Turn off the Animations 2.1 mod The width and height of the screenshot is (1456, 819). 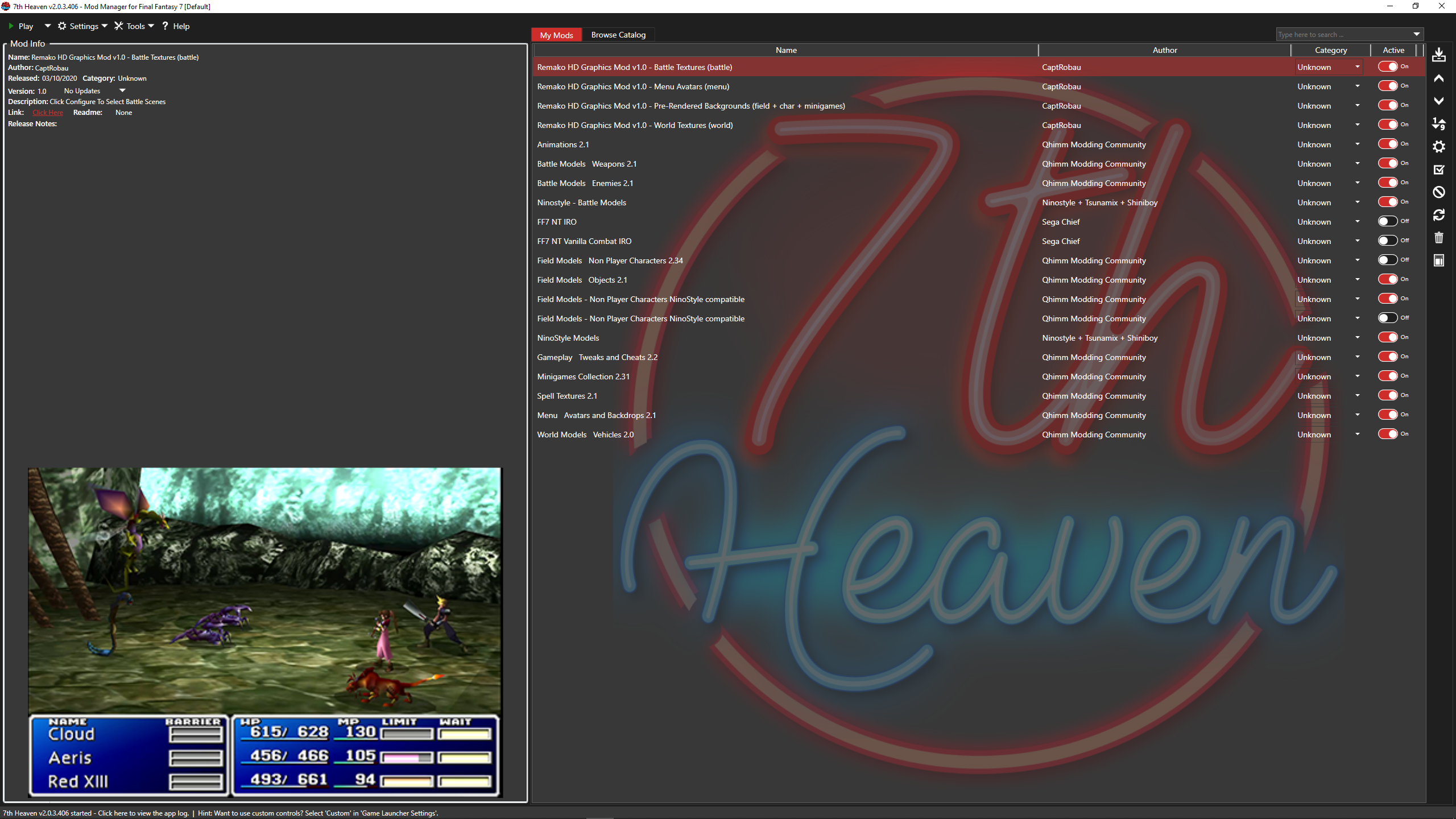coord(1388,144)
